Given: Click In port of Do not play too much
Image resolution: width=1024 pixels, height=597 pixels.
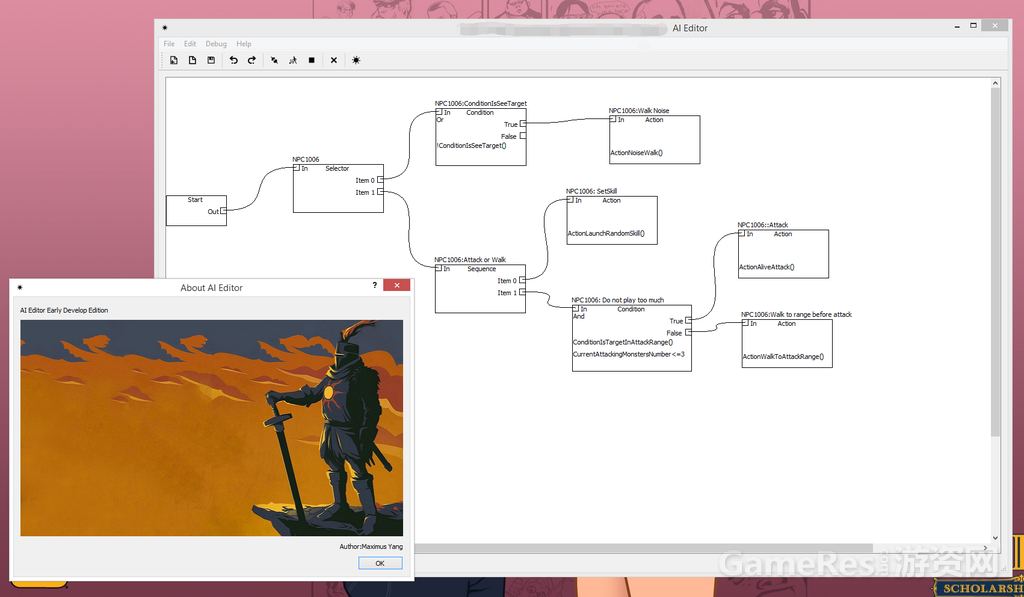Looking at the screenshot, I should [575, 309].
